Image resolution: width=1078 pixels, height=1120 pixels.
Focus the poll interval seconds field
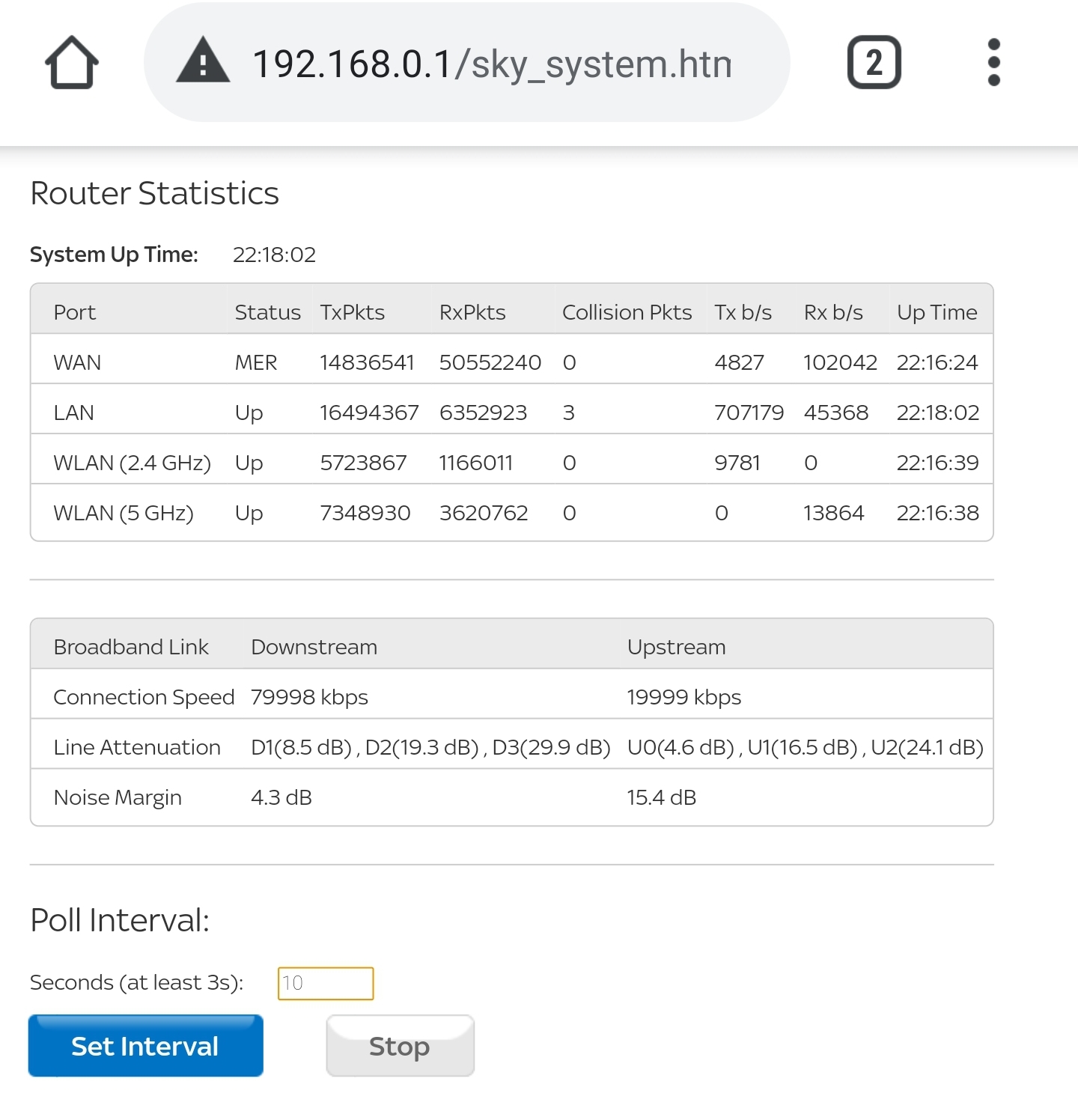(x=326, y=983)
